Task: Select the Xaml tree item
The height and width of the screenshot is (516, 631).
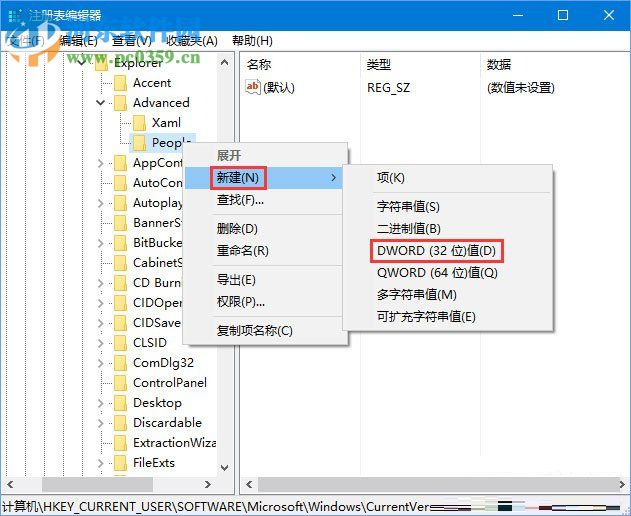Action: (166, 123)
